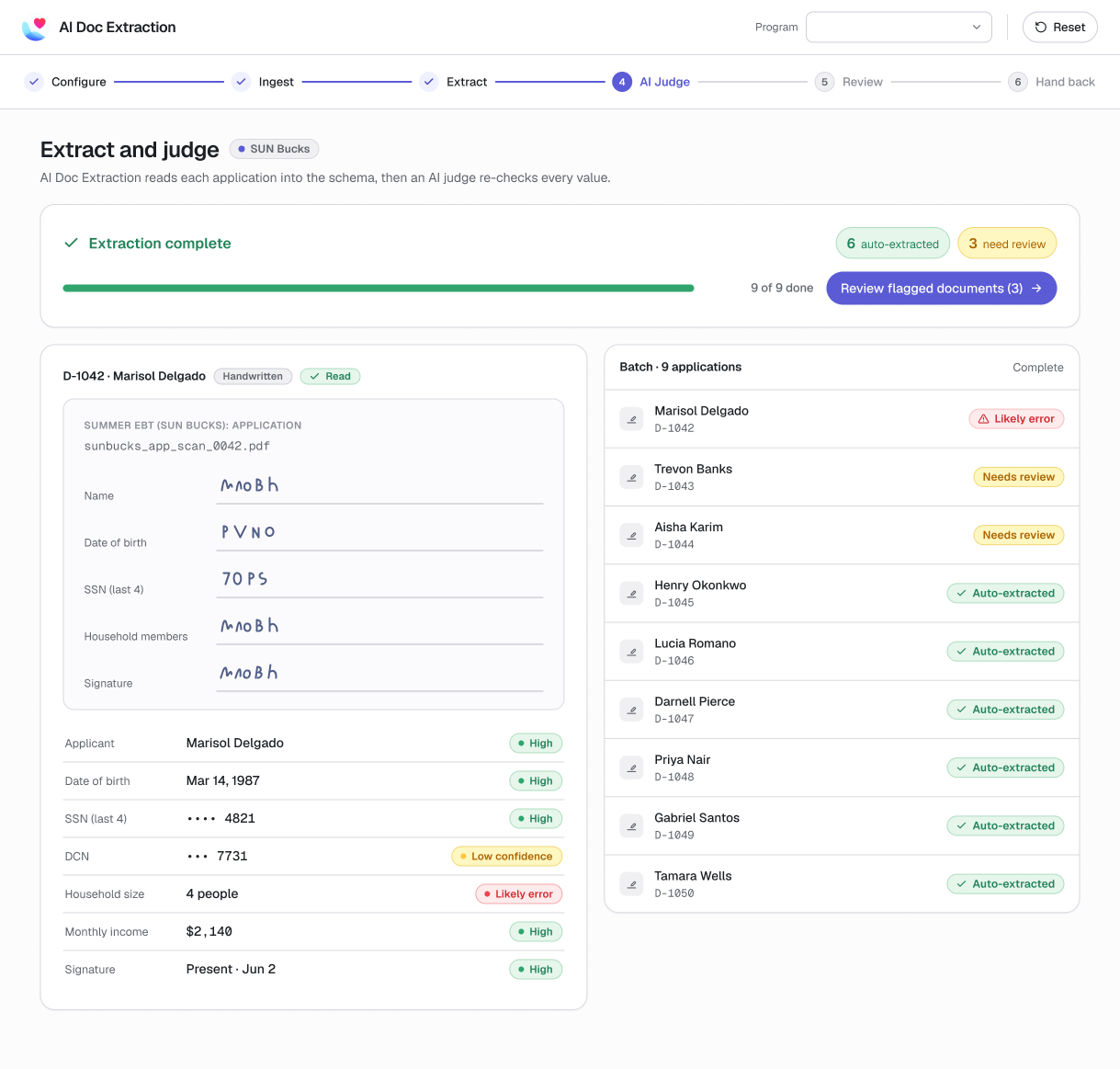Select Aisha Karim application row
The height and width of the screenshot is (1069, 1120).
pyautogui.click(x=842, y=535)
